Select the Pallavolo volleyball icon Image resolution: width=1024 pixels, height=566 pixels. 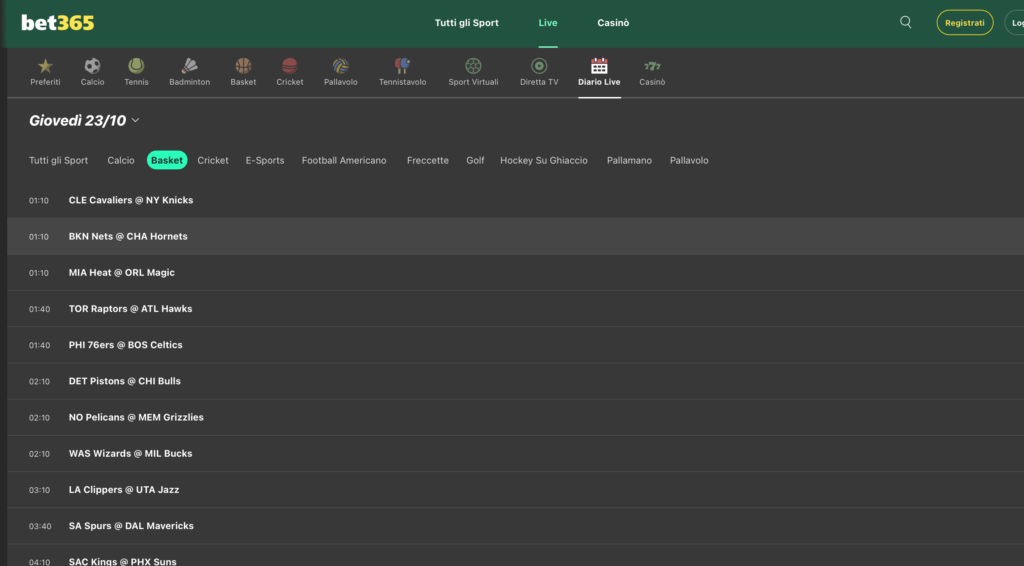pos(341,66)
